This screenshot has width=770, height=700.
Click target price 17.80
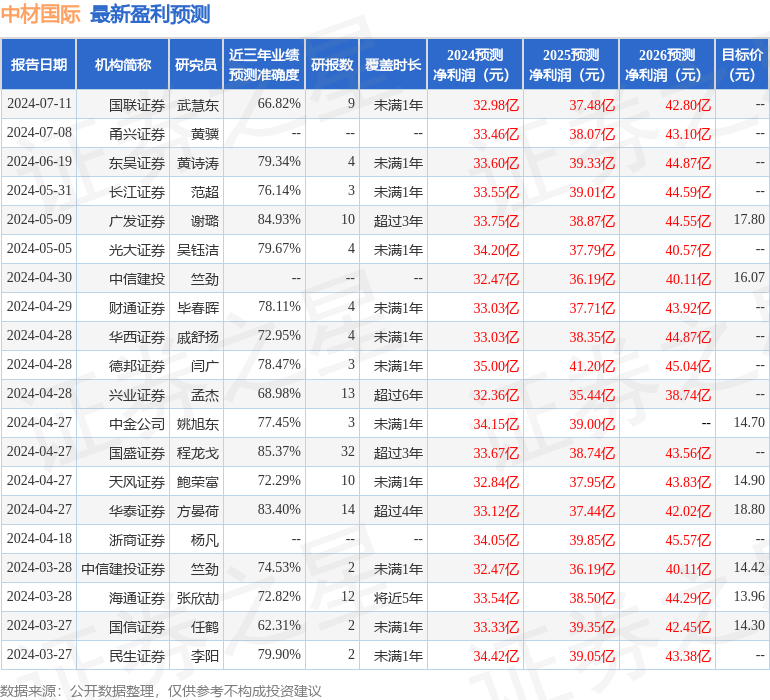tap(749, 220)
